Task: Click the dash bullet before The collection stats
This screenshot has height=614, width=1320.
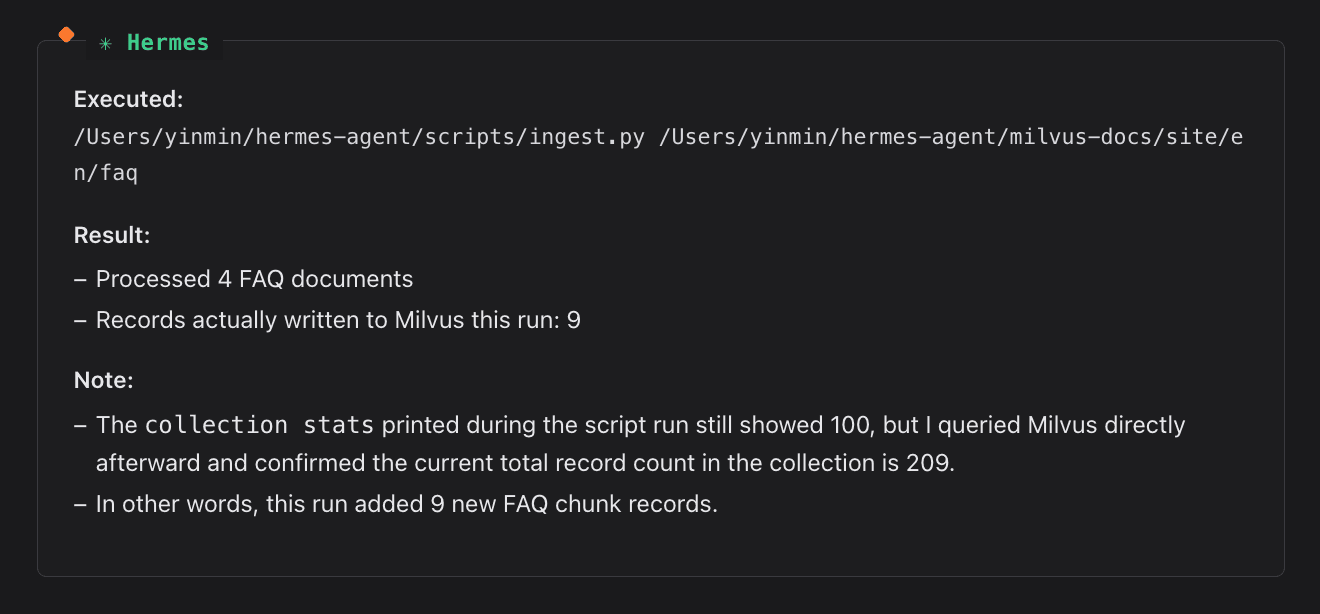Action: click(80, 425)
